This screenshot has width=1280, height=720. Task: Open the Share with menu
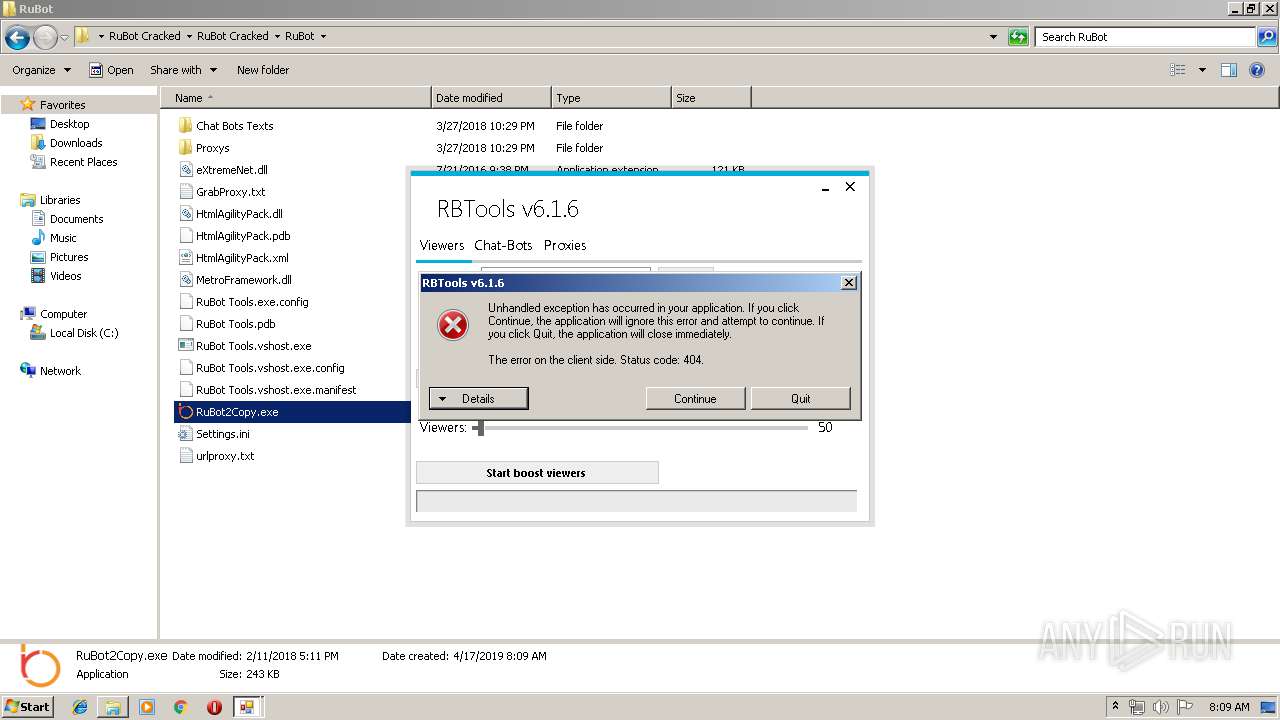point(183,70)
